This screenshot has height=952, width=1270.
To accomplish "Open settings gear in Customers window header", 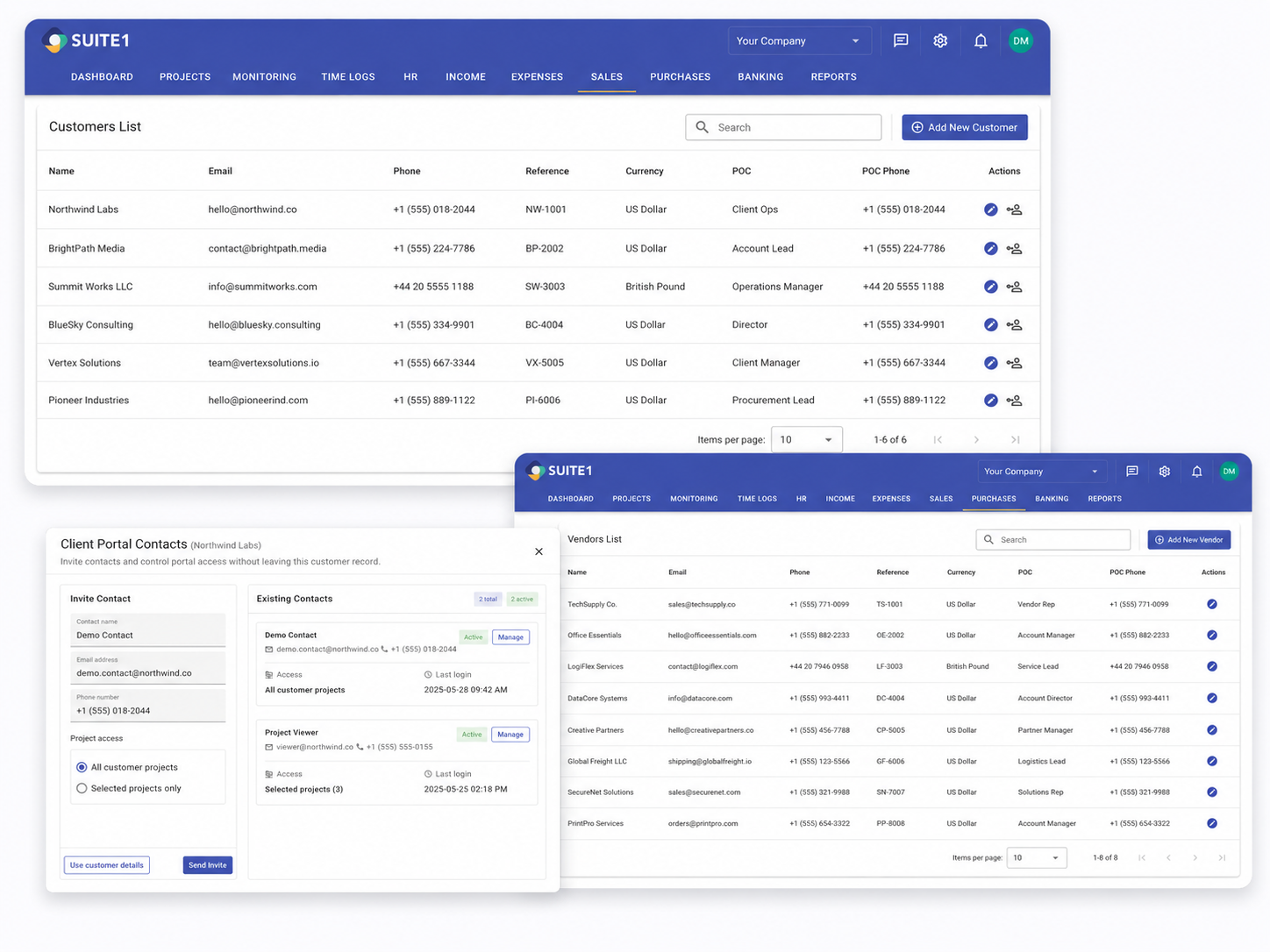I will click(x=940, y=40).
